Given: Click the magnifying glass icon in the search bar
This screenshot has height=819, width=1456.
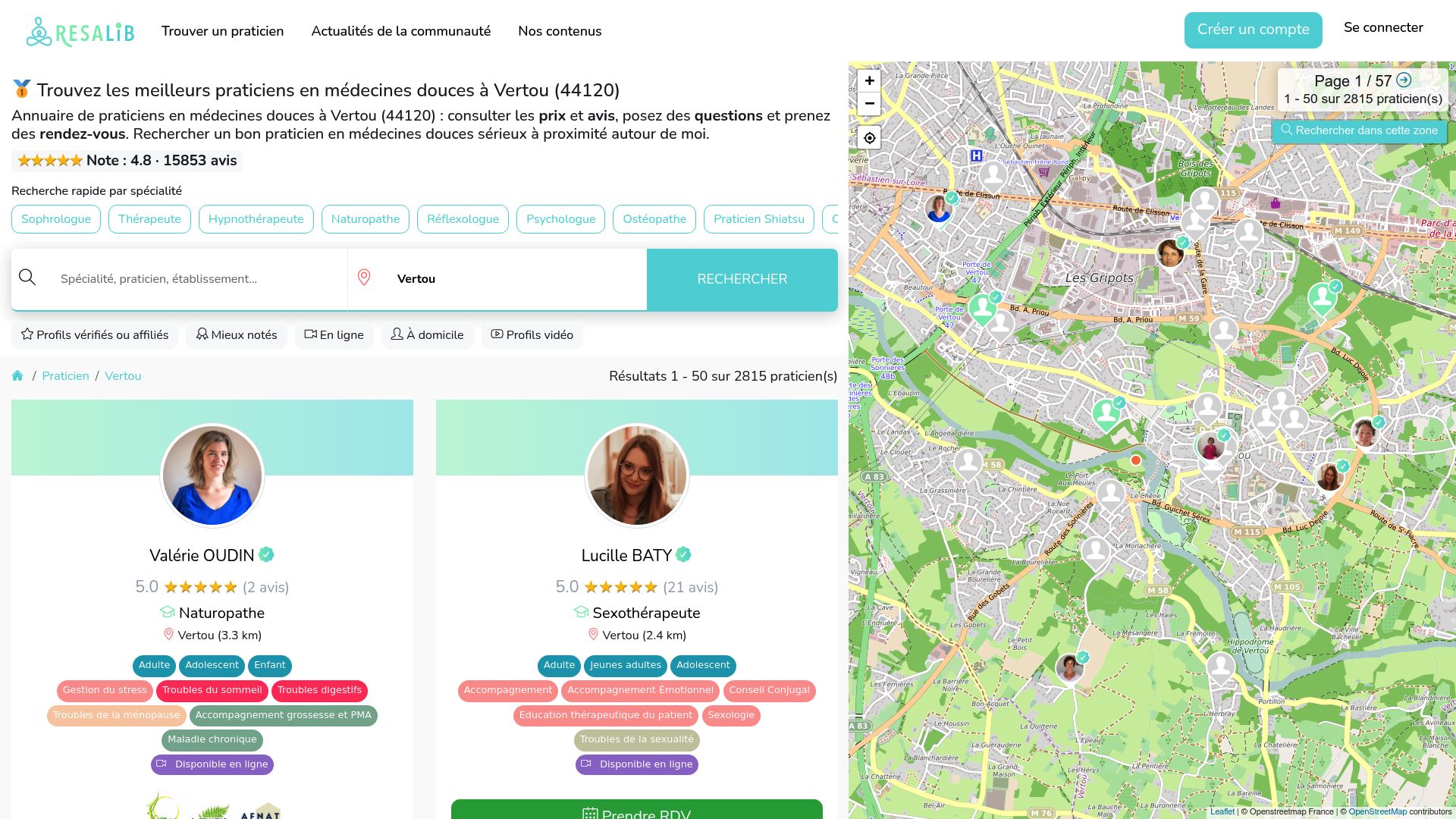Looking at the screenshot, I should point(27,278).
